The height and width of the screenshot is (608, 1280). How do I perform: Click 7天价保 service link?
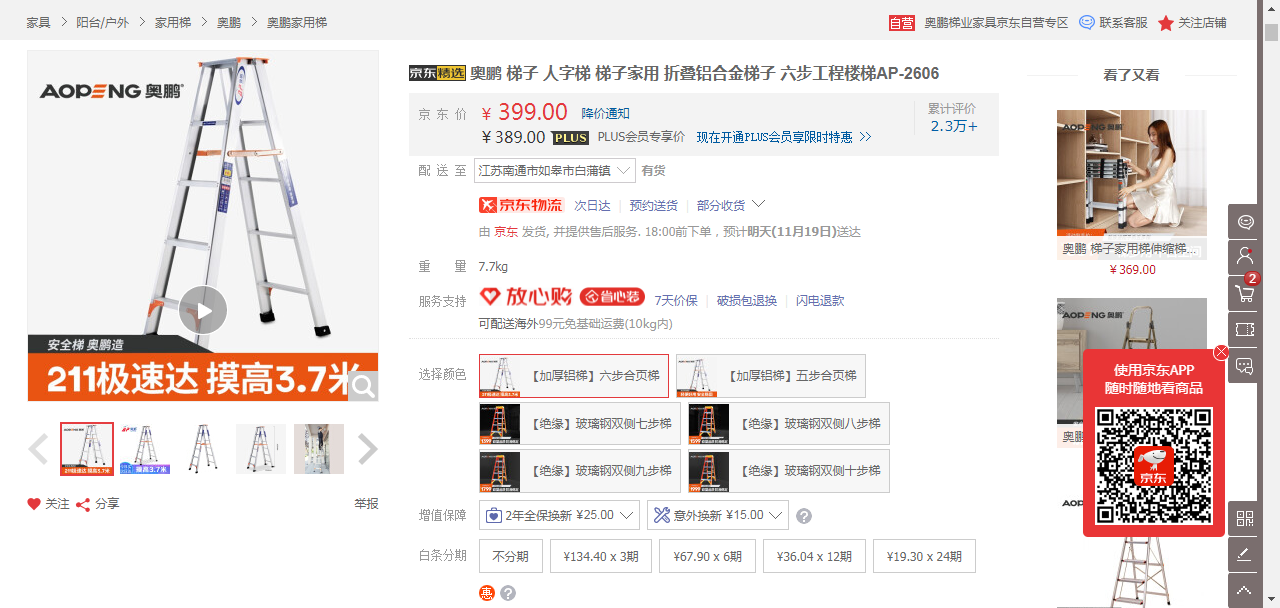tap(676, 300)
